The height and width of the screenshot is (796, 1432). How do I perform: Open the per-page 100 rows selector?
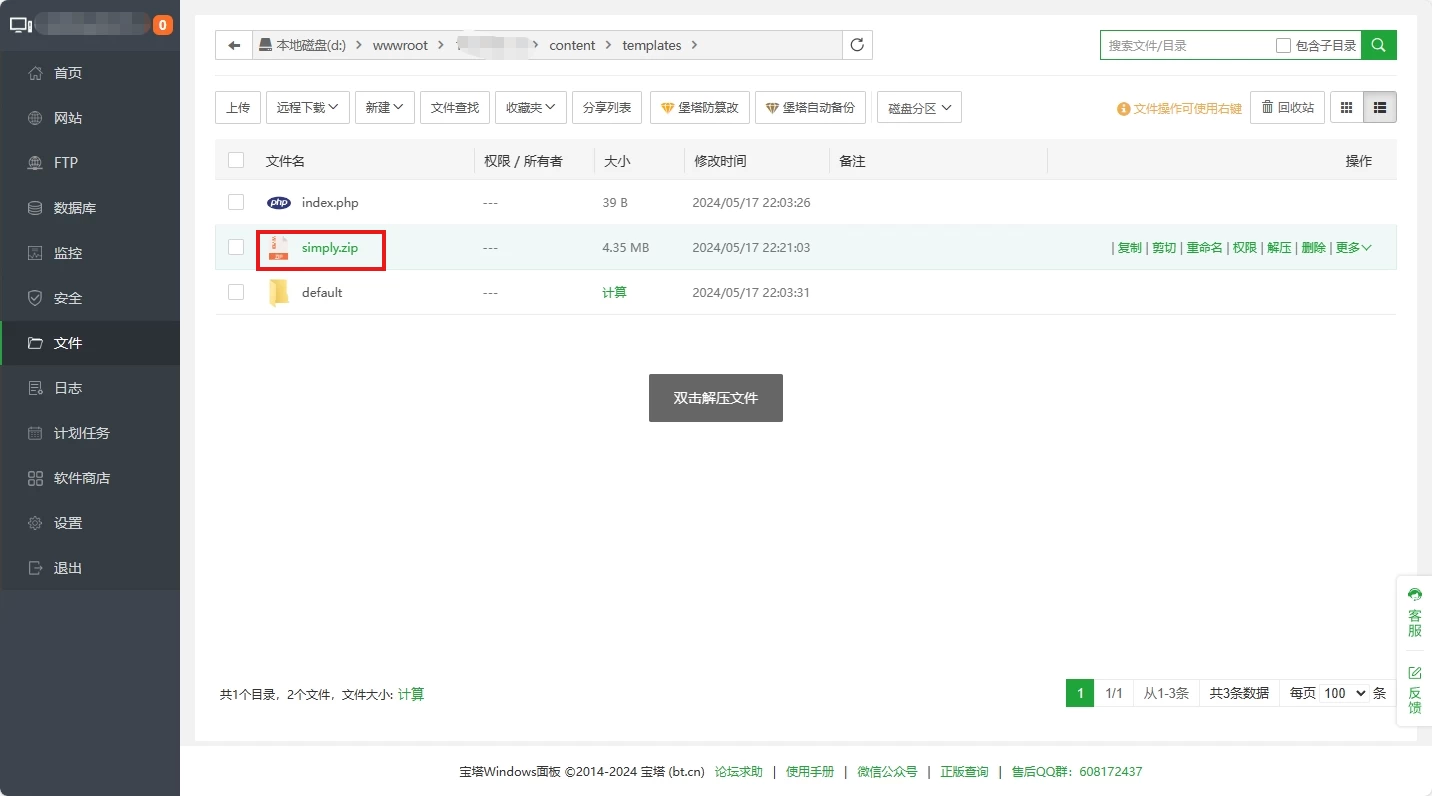pyautogui.click(x=1343, y=693)
